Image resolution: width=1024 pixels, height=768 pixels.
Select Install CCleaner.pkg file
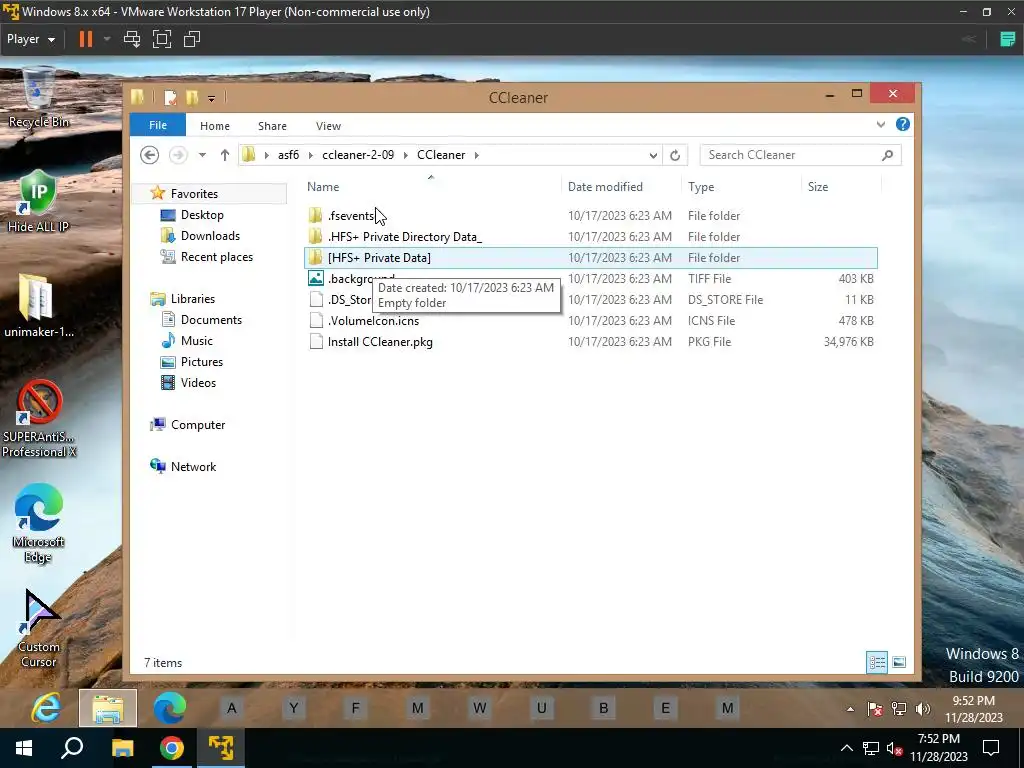coord(591,342)
